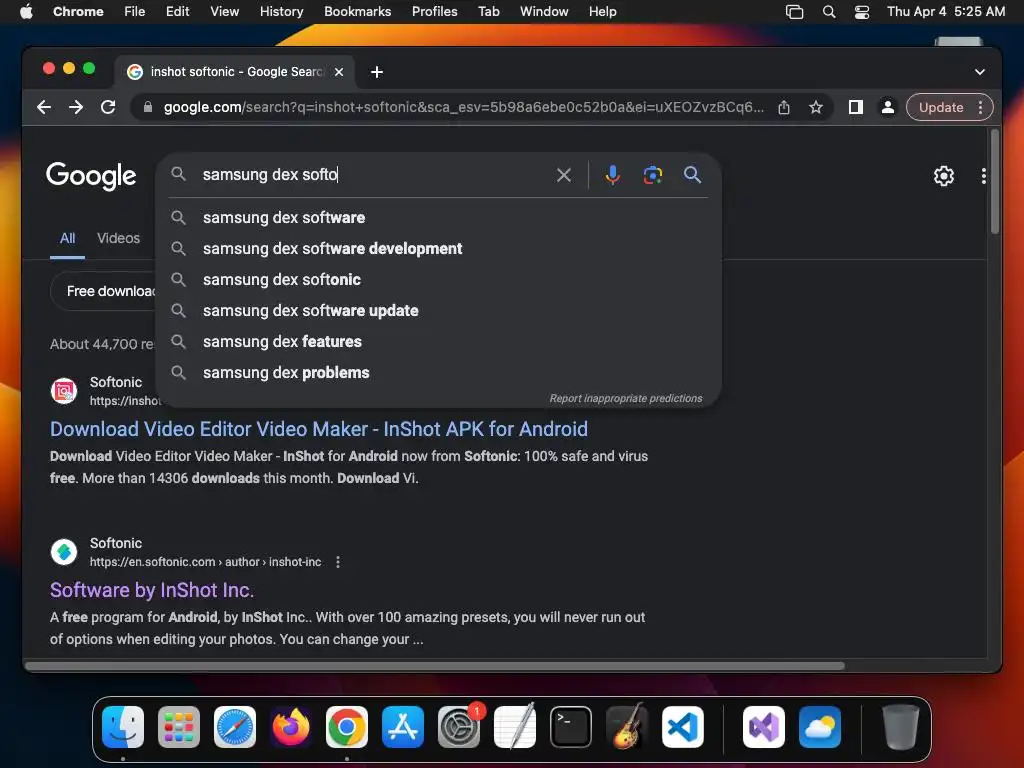Select the All results tab
1024x768 pixels.
[x=67, y=238]
